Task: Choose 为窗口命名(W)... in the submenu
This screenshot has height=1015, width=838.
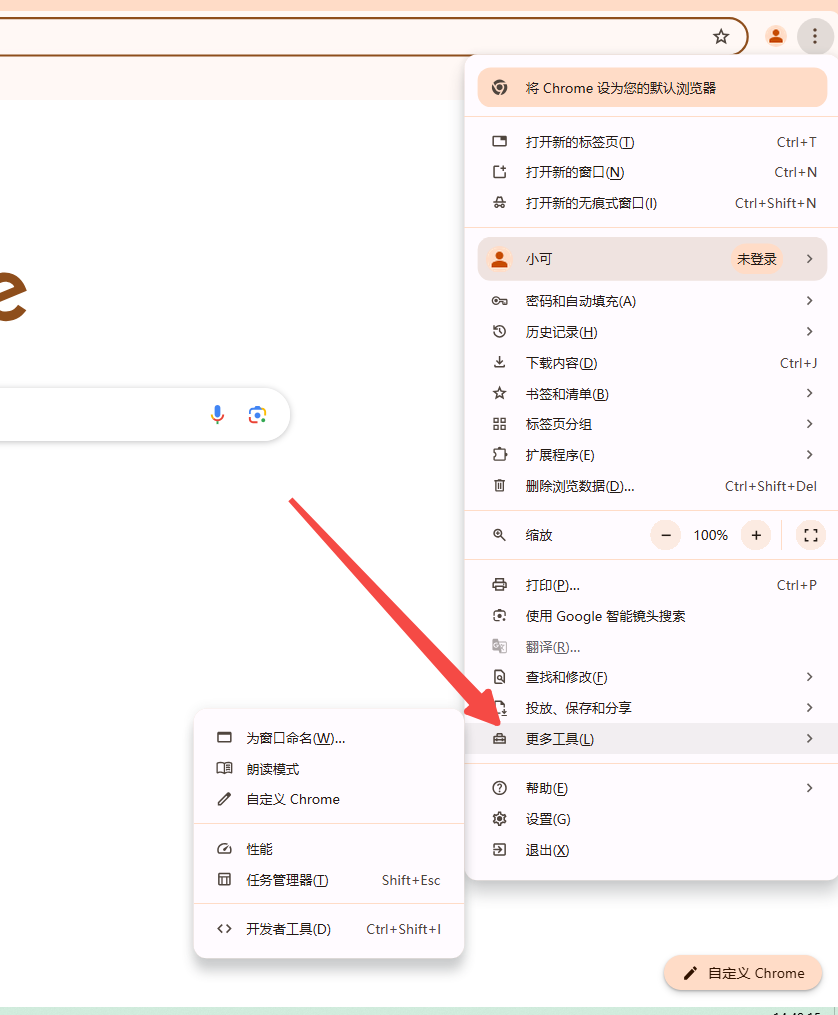Action: pyautogui.click(x=329, y=738)
